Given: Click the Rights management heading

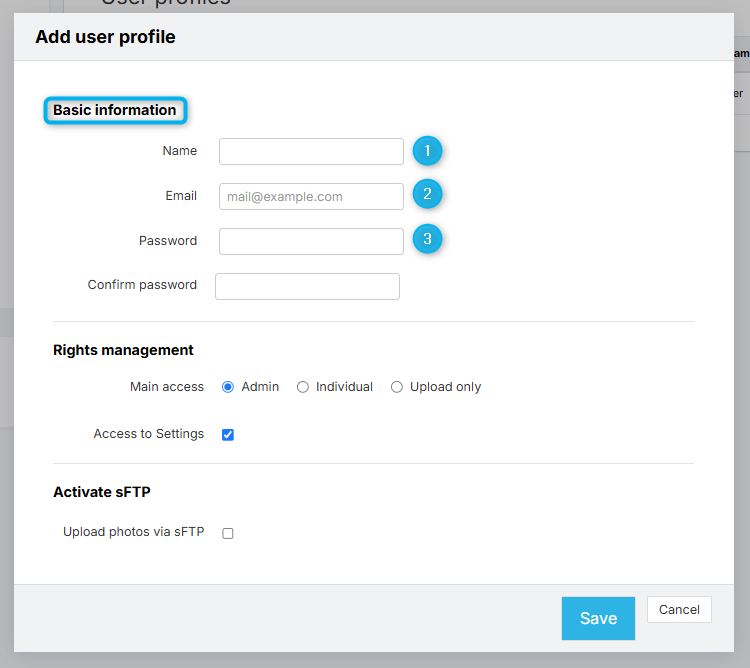Looking at the screenshot, I should 123,350.
